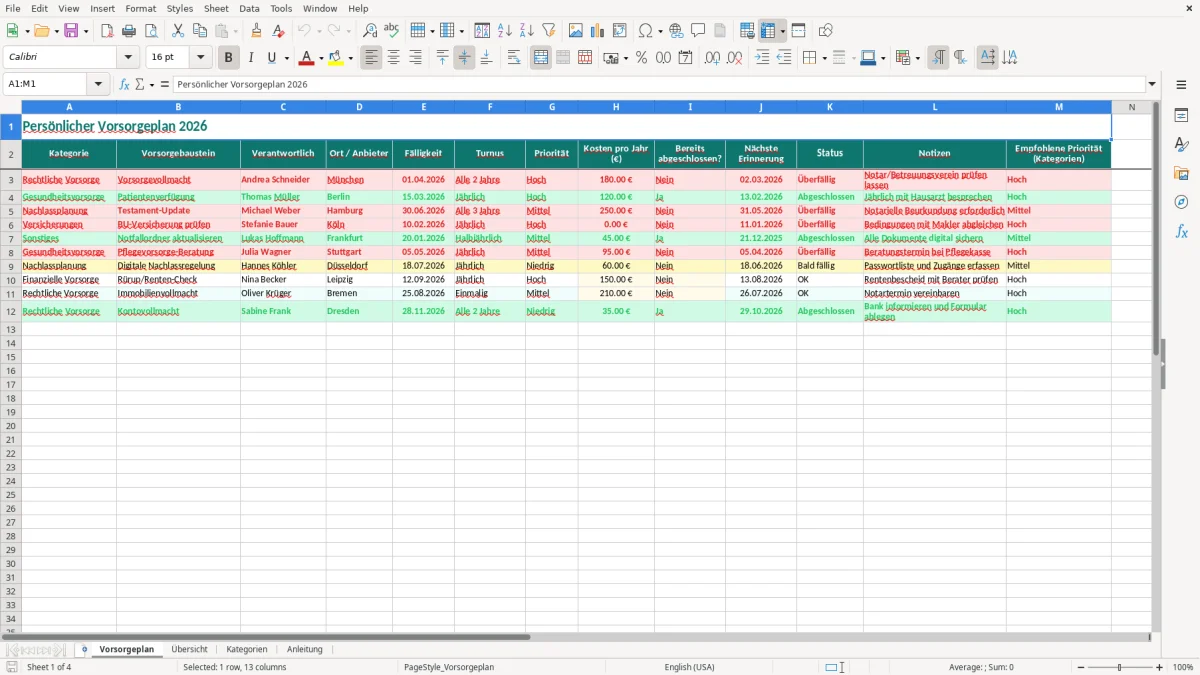Expand the Name Box dropdown
The height and width of the screenshot is (675, 1200).
pyautogui.click(x=98, y=85)
